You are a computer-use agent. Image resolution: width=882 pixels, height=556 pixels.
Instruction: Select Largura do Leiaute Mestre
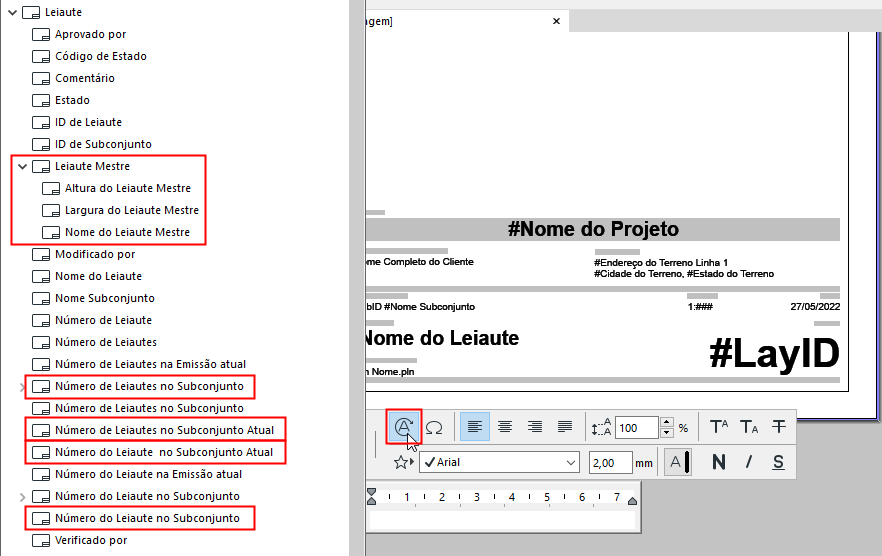pos(132,210)
